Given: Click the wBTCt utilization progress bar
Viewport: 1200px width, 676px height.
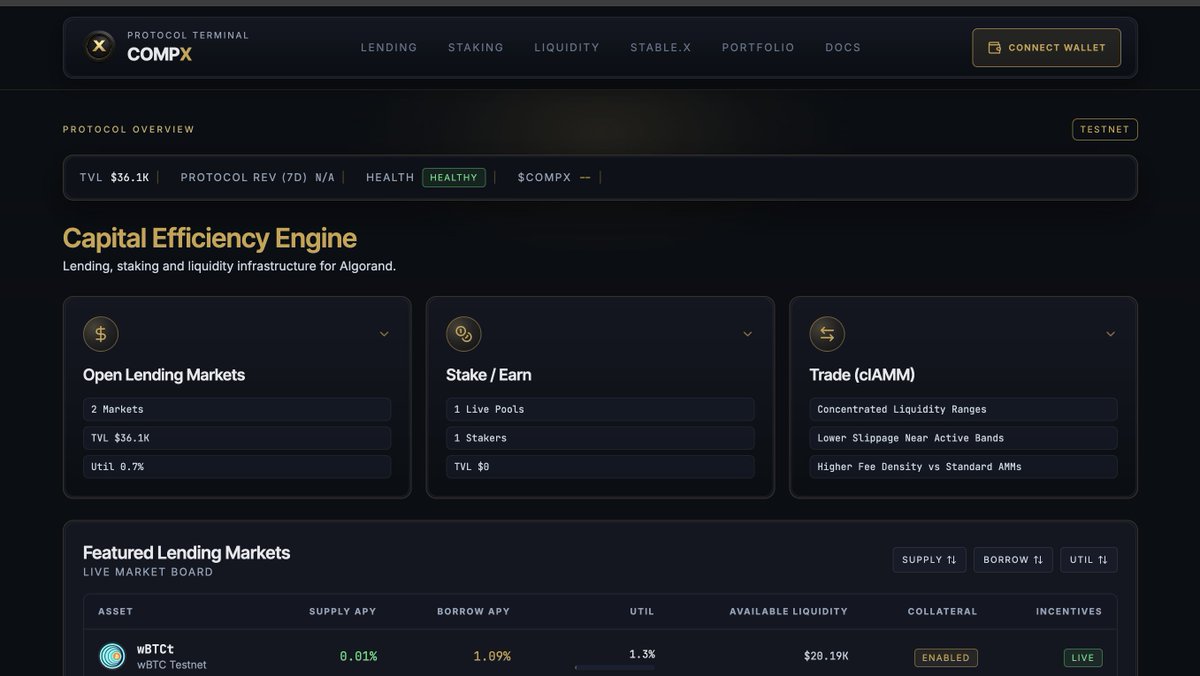Looking at the screenshot, I should pyautogui.click(x=615, y=667).
